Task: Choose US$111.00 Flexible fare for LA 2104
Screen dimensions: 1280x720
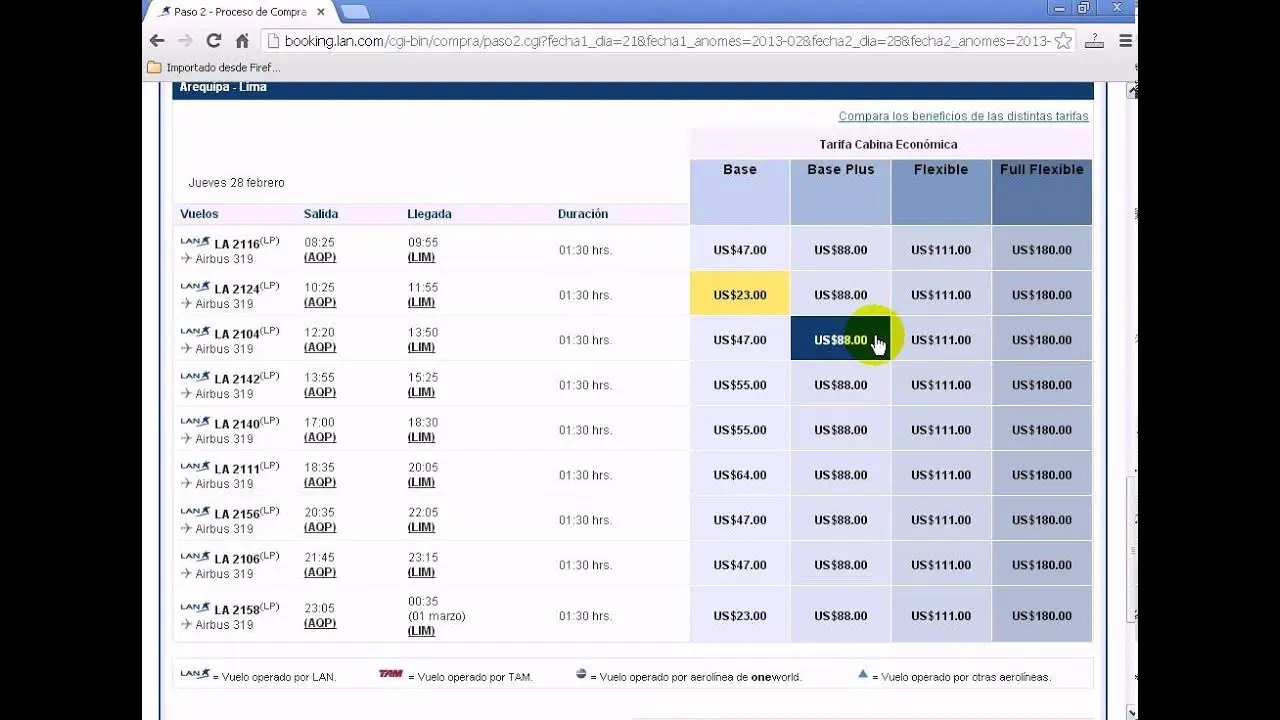Action: pos(941,340)
